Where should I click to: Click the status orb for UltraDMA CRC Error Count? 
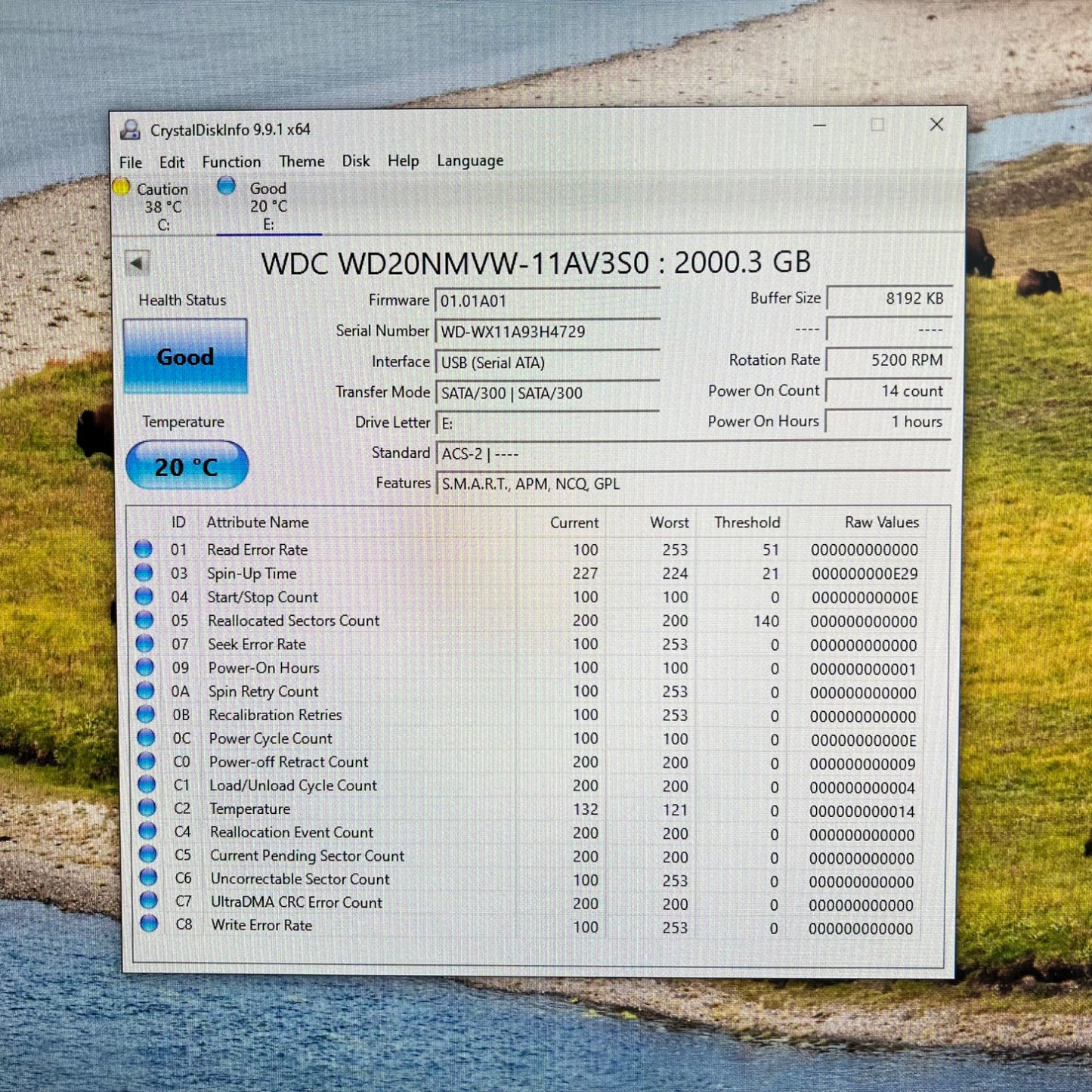tap(149, 901)
